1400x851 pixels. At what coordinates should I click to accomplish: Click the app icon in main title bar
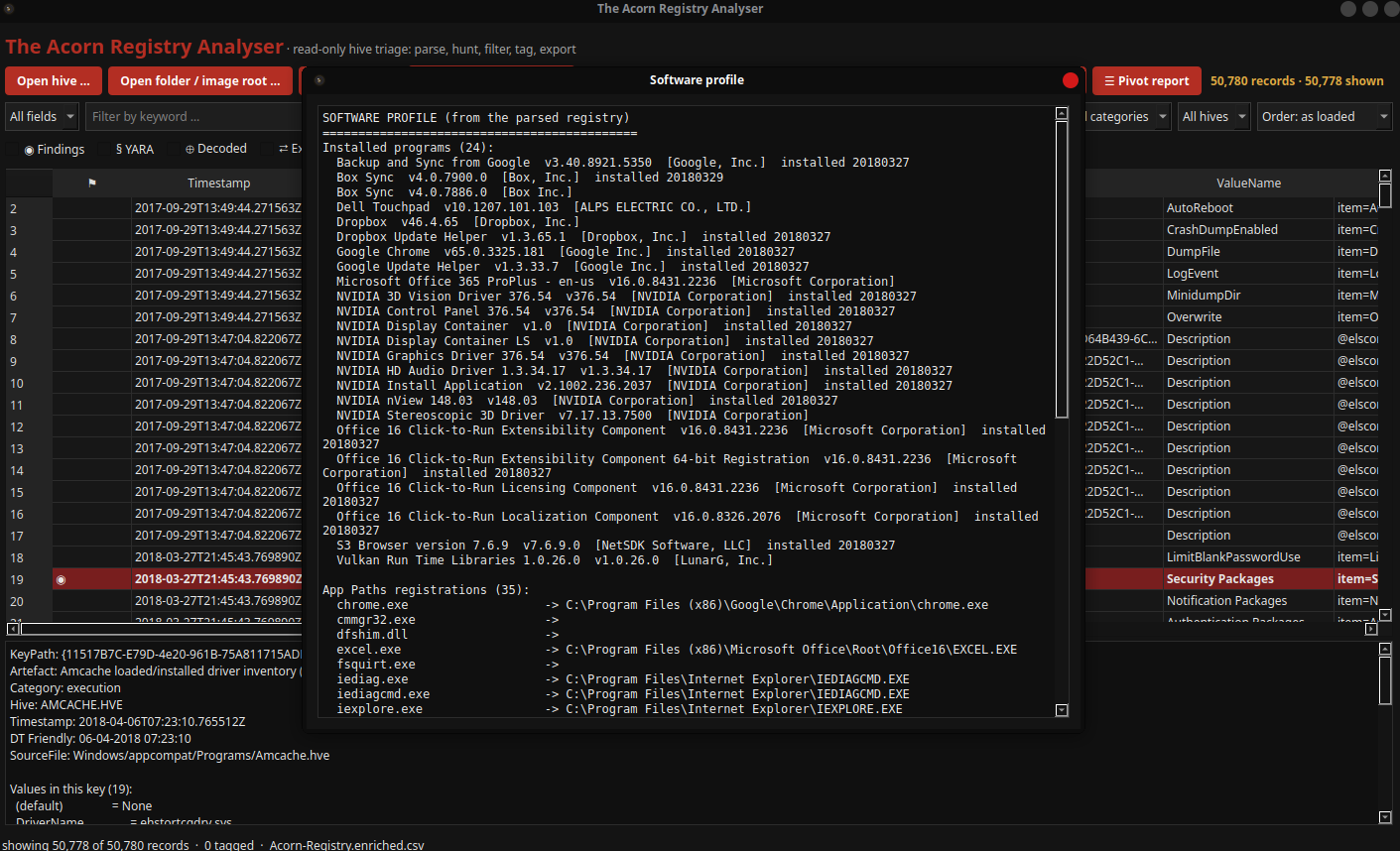click(9, 9)
